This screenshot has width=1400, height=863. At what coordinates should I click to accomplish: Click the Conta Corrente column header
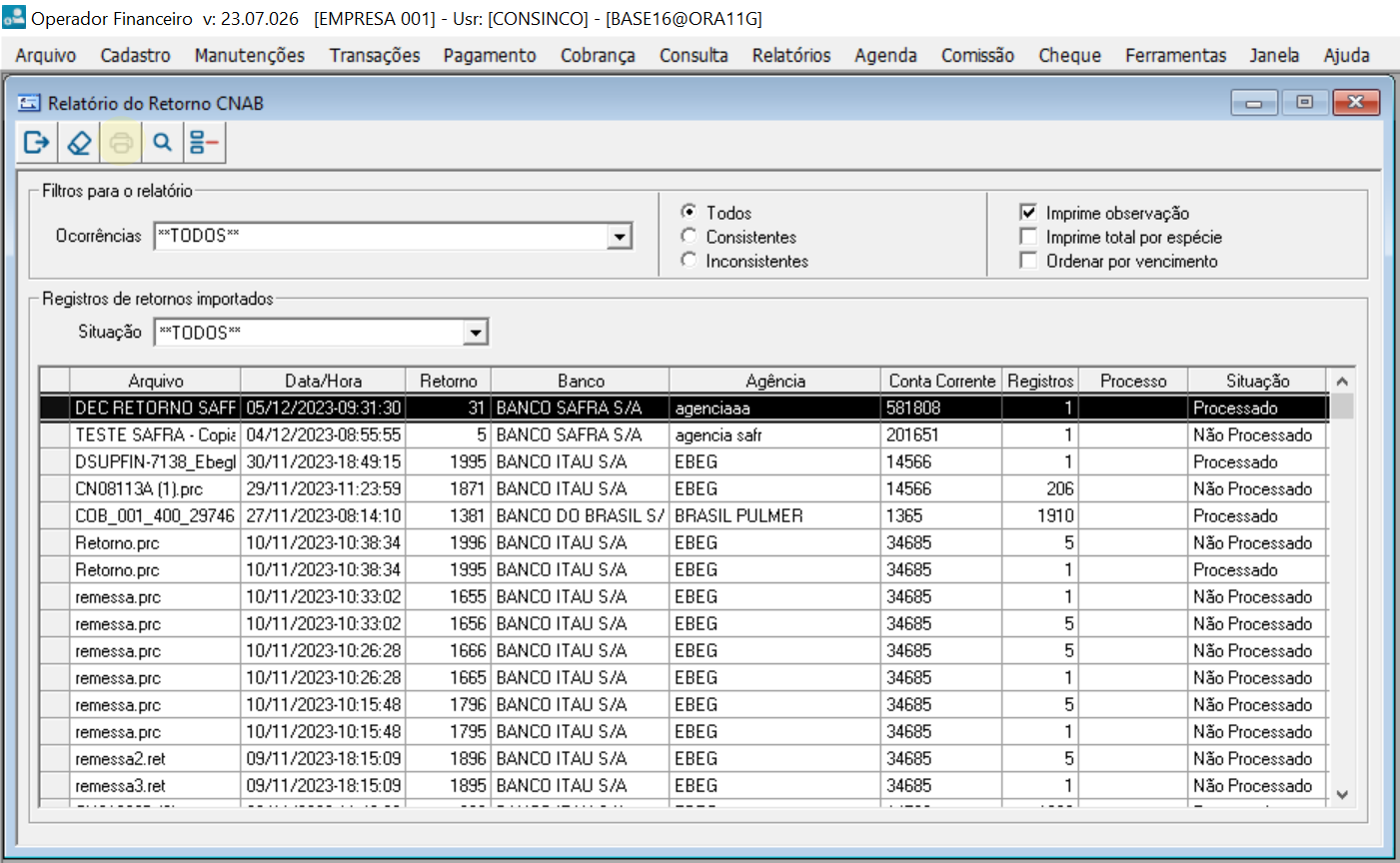click(x=941, y=381)
